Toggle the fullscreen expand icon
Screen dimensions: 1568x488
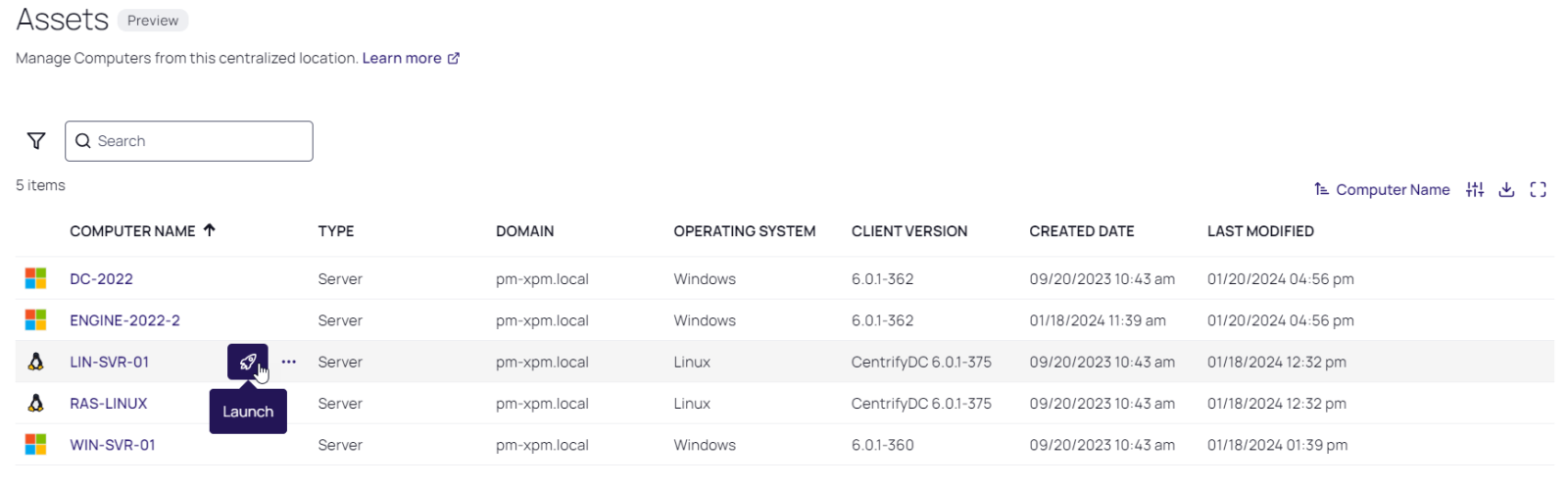pyautogui.click(x=1539, y=190)
